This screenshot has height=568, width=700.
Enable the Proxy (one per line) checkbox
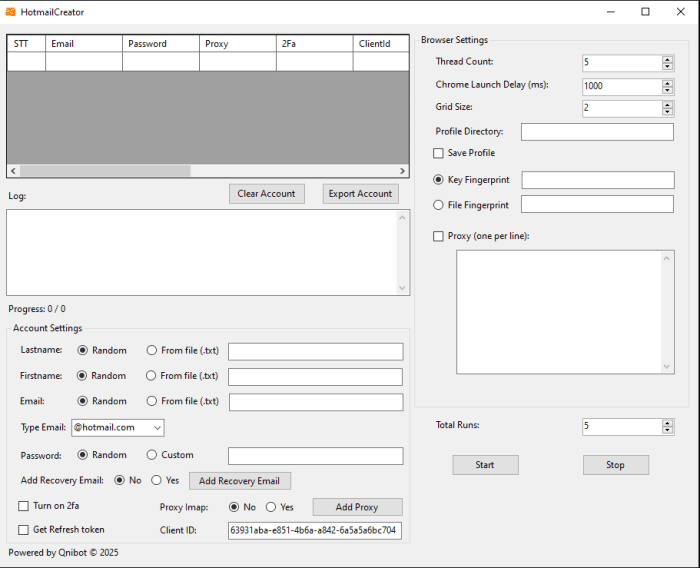point(438,236)
